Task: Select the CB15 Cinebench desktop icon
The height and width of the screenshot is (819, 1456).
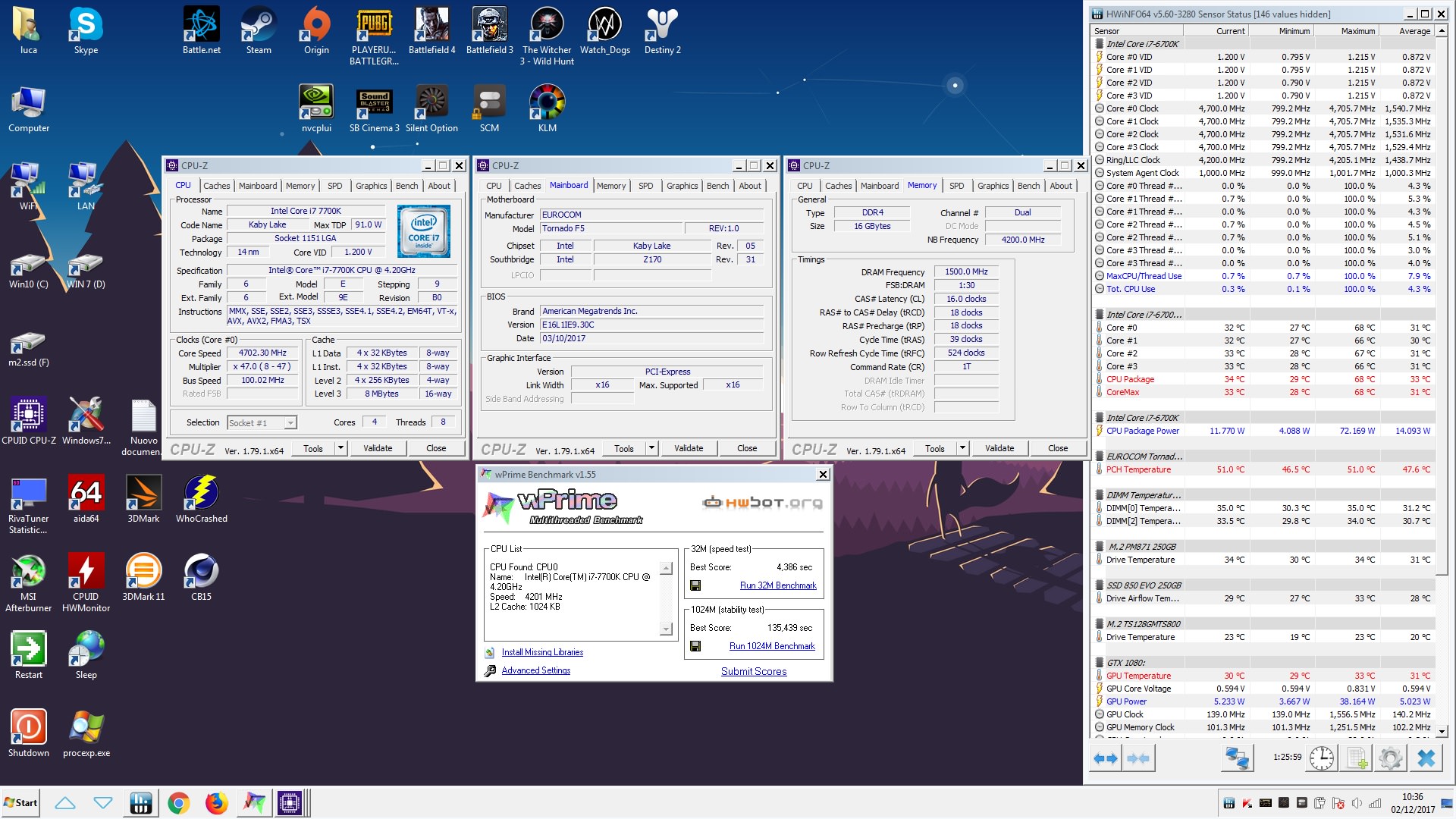Action: point(201,577)
